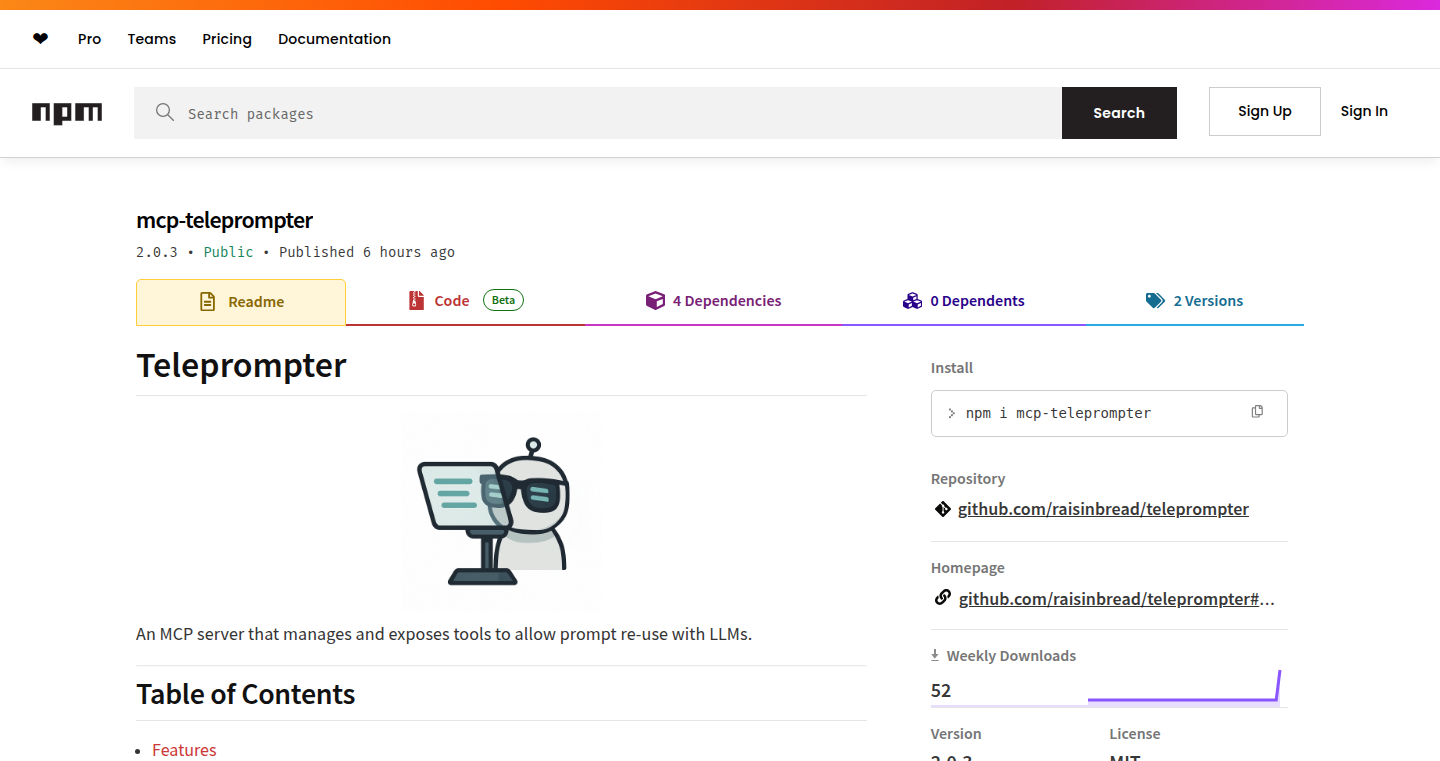
Task: Click the git diamond icon beside repository
Action: [x=942, y=509]
